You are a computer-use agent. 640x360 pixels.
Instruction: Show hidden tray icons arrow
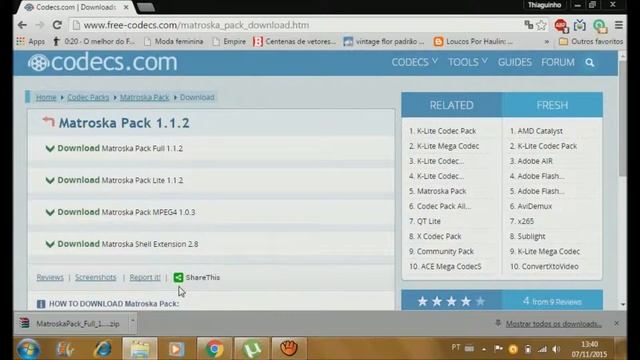(x=484, y=349)
